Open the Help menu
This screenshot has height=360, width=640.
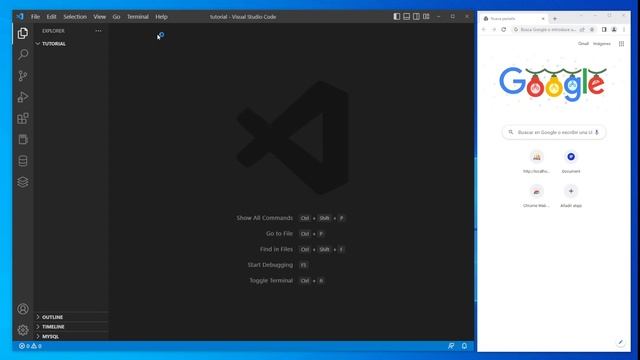161,17
